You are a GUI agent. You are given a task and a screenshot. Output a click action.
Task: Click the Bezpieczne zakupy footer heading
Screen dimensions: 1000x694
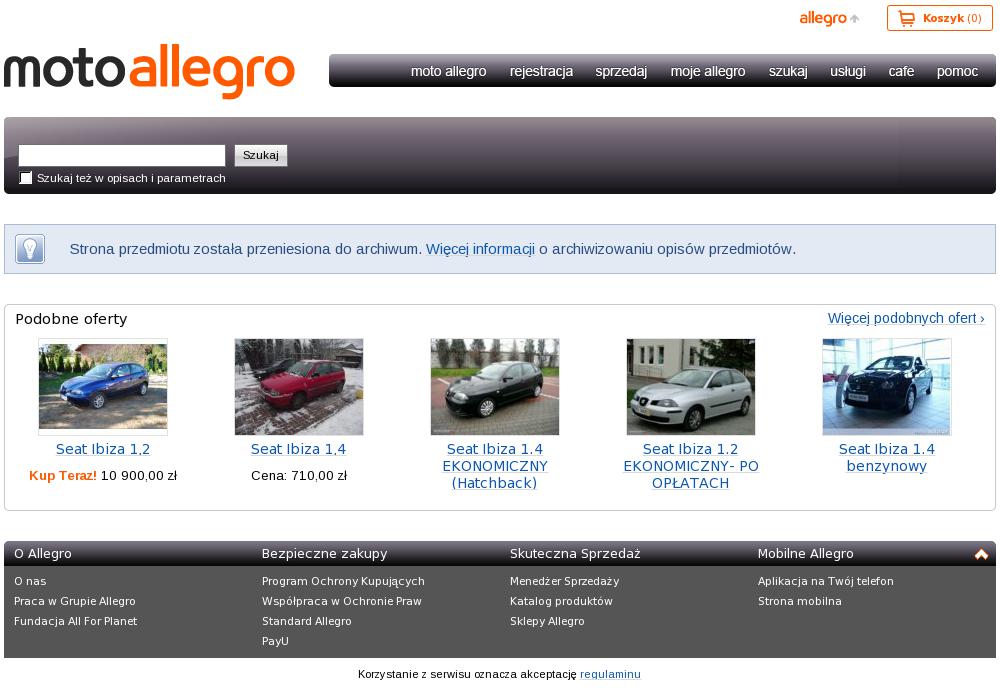pos(324,554)
